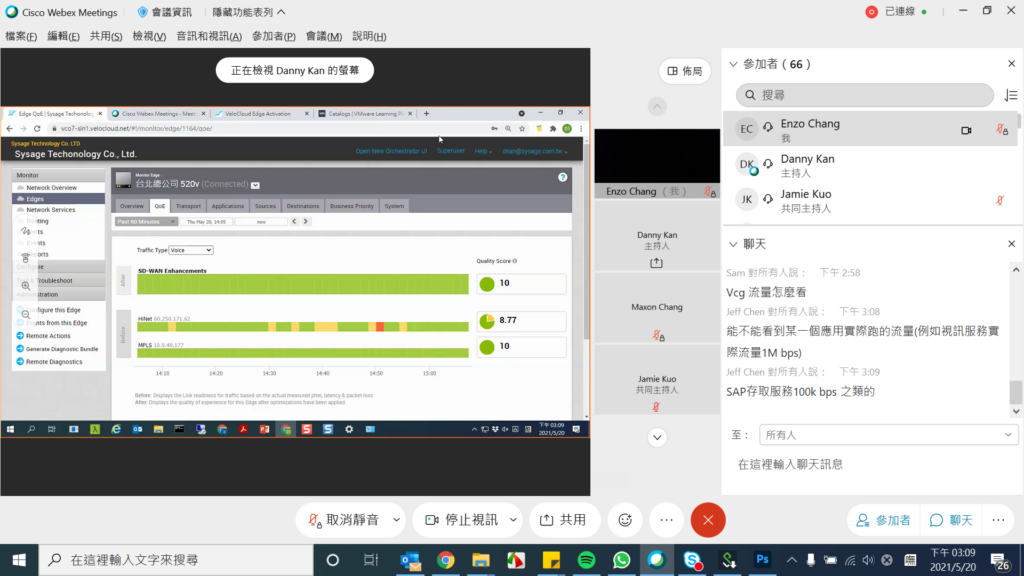Show previous videos with the up arrow

click(657, 106)
